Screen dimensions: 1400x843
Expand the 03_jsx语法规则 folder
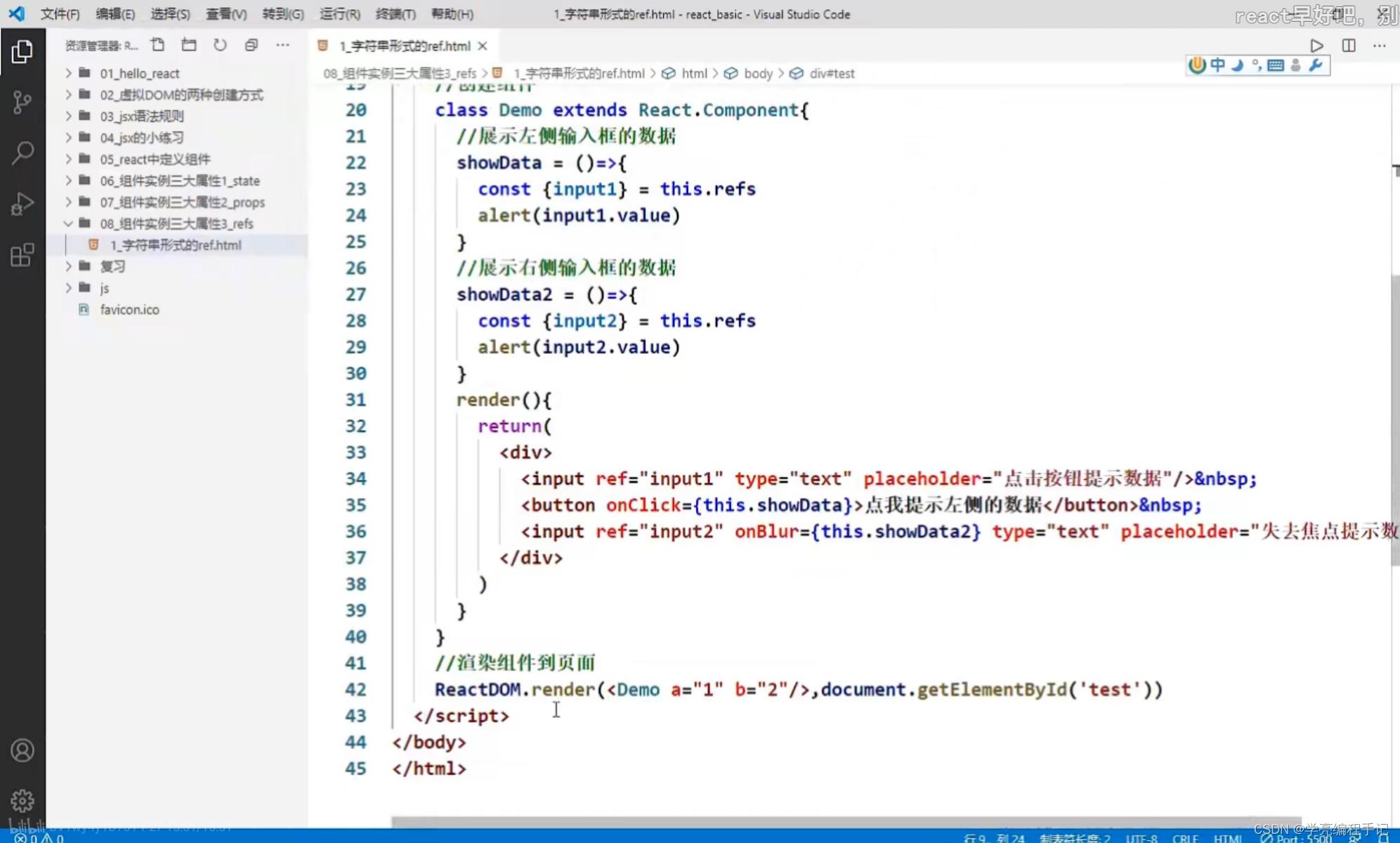[x=177, y=116]
